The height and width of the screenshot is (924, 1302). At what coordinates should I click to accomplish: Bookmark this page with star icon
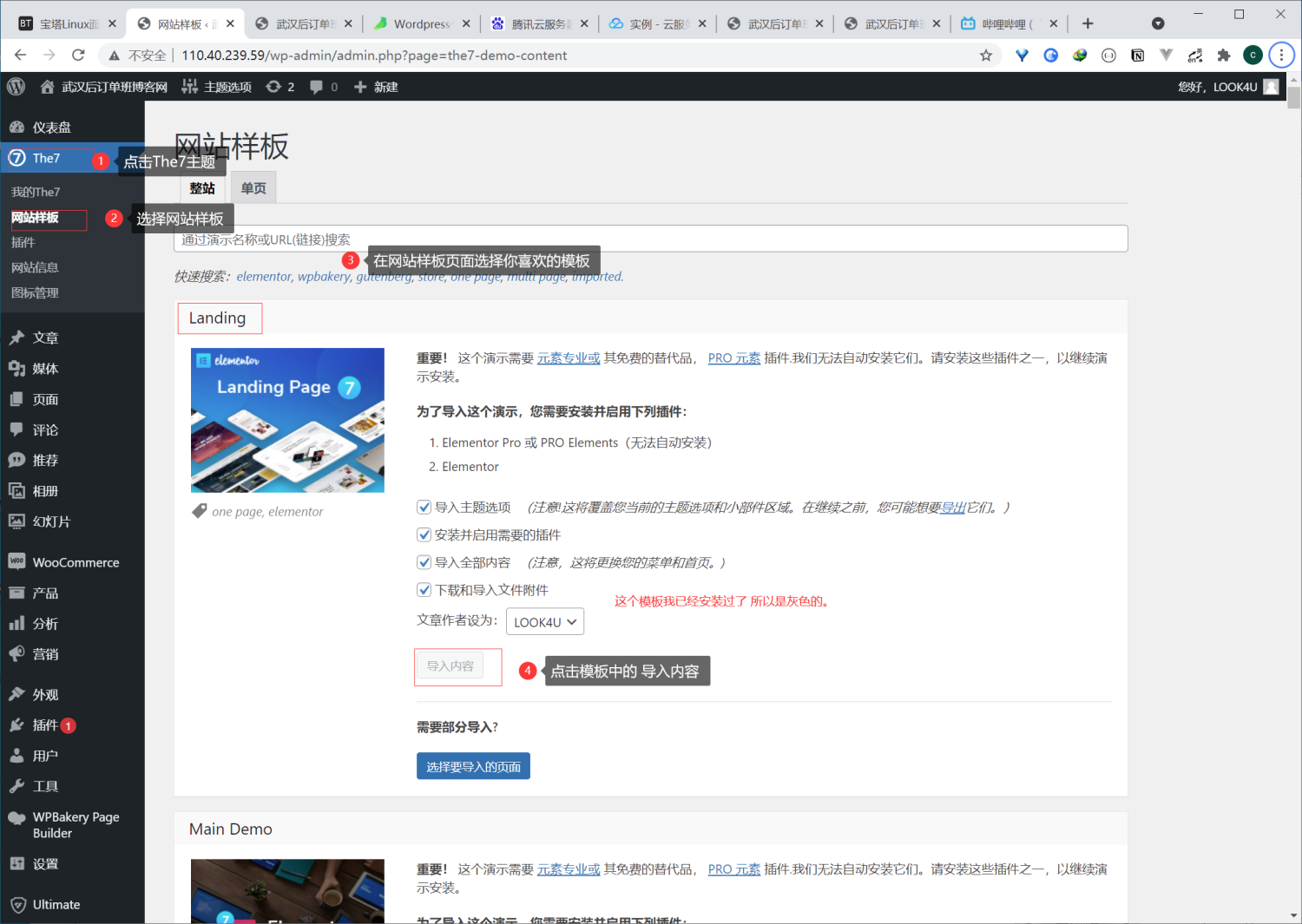(986, 56)
